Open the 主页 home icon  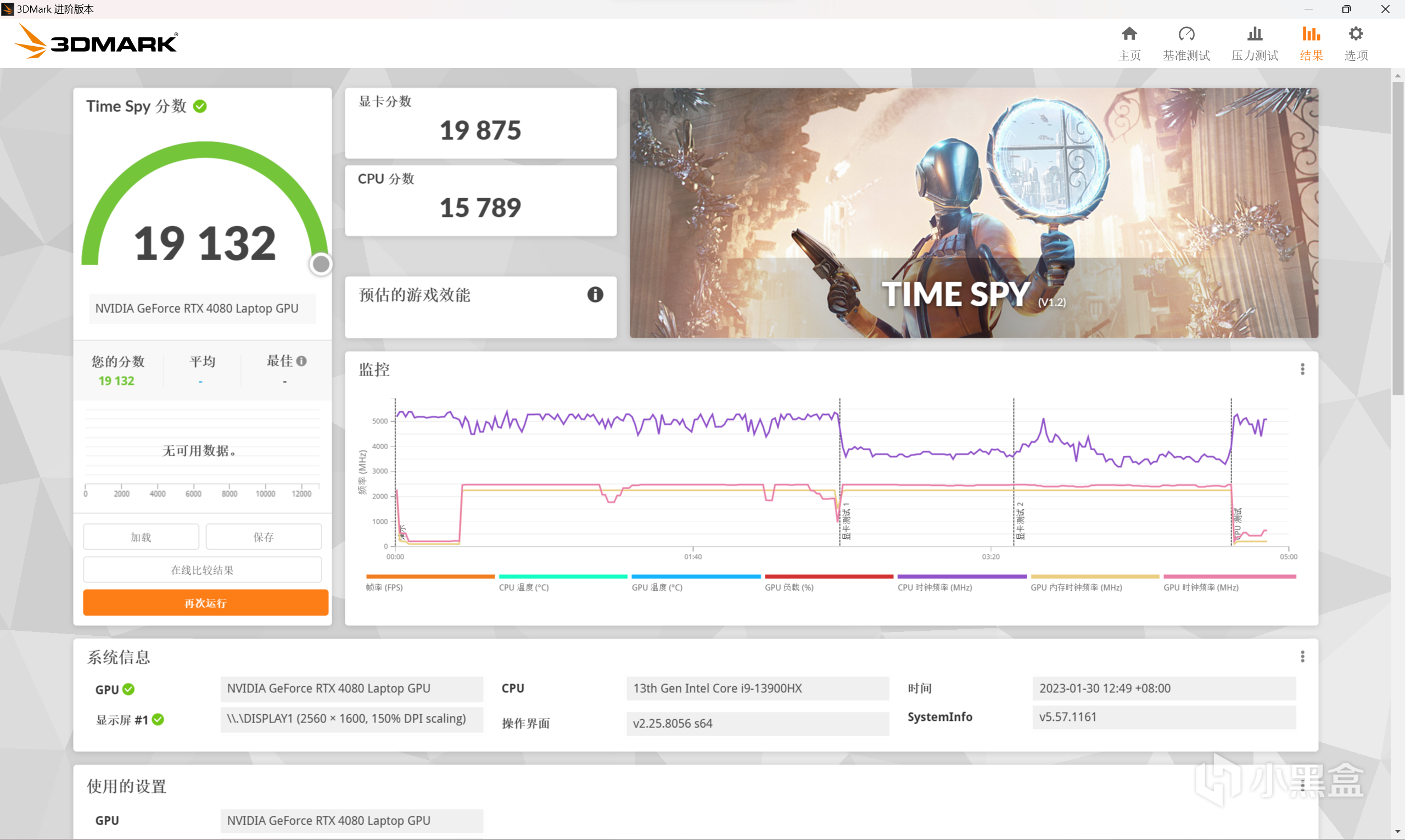1129,35
